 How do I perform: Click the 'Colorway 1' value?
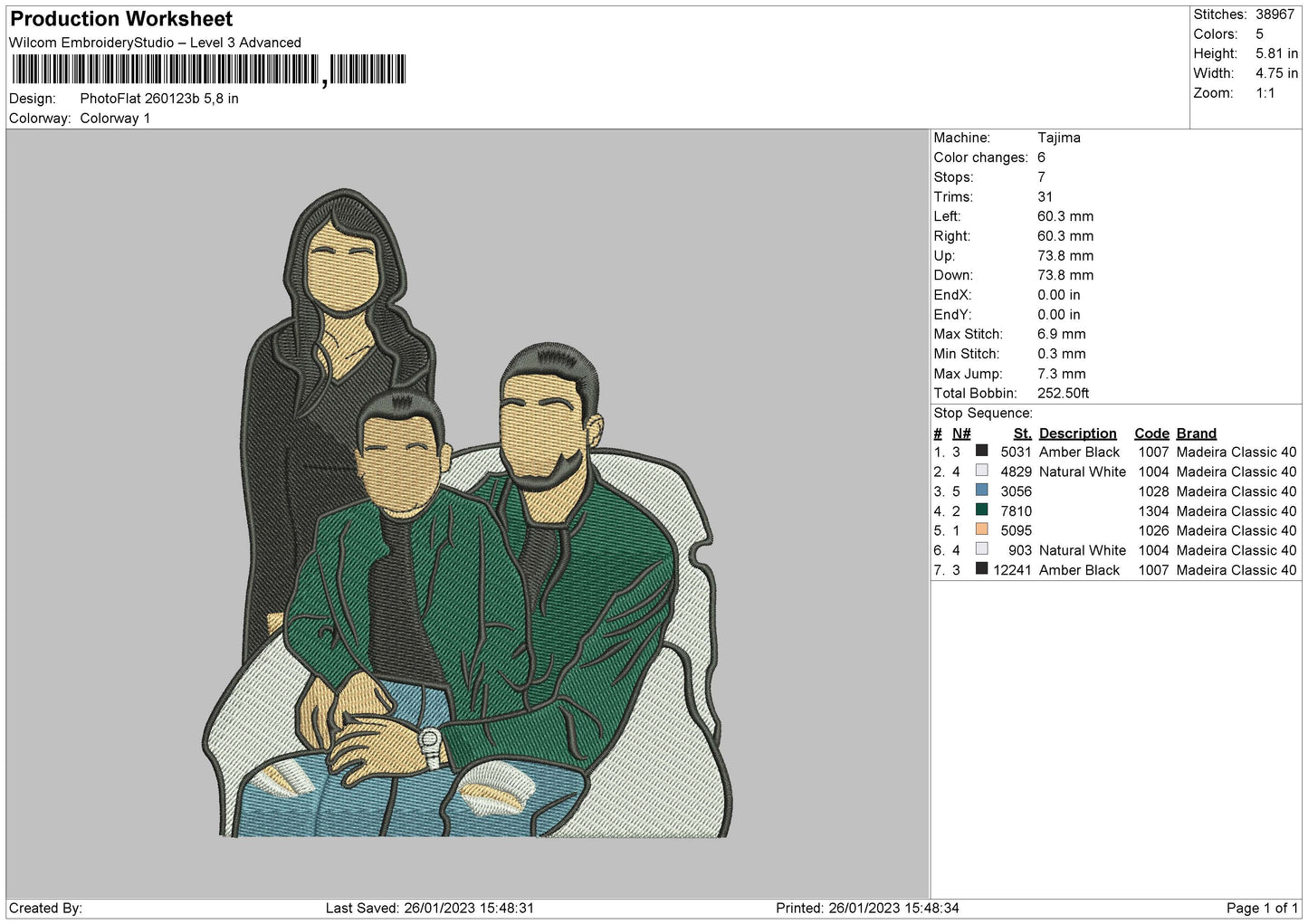(115, 119)
